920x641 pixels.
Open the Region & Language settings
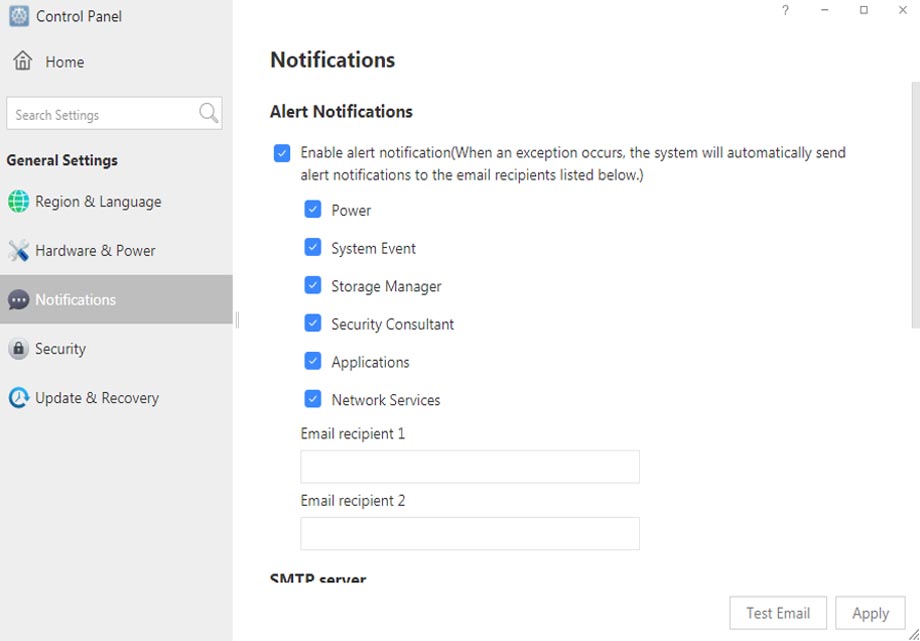pyautogui.click(x=116, y=201)
